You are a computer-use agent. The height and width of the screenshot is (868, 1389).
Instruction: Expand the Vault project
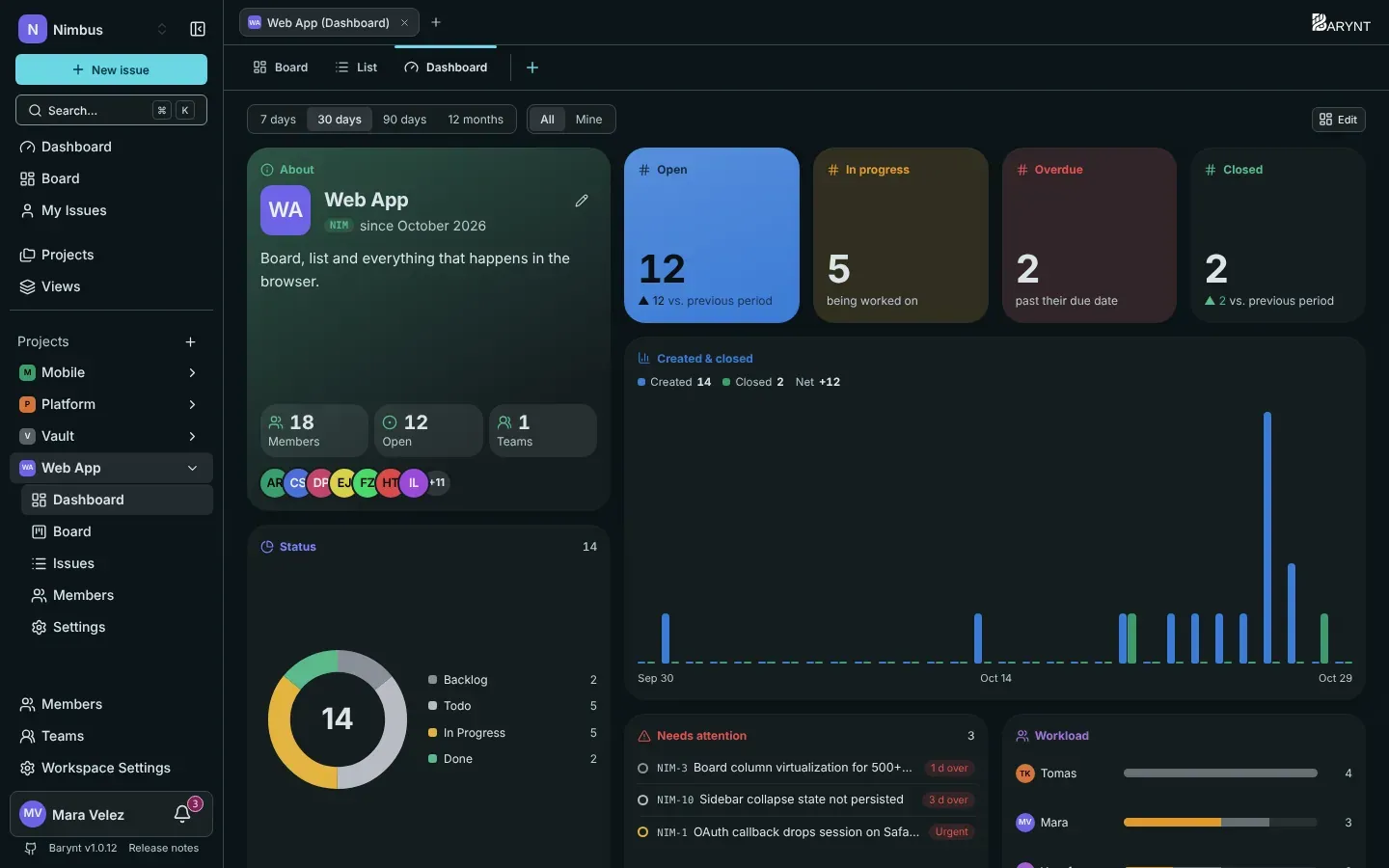[x=192, y=436]
